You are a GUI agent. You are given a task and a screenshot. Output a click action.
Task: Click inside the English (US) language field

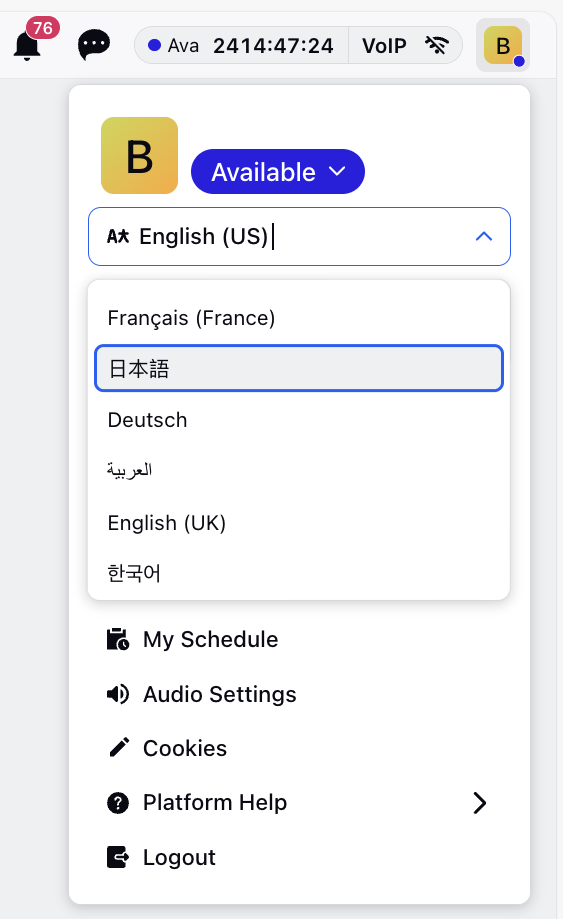(299, 236)
